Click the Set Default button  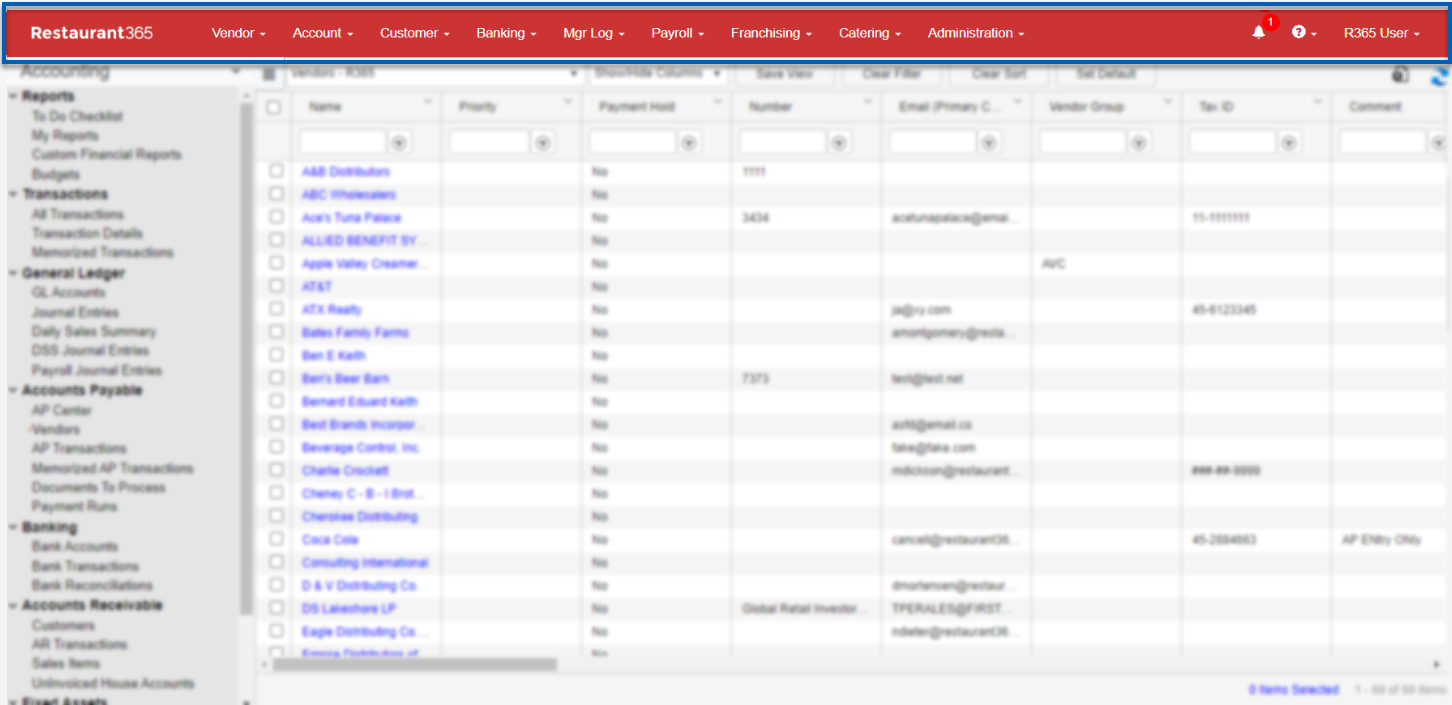tap(1105, 74)
